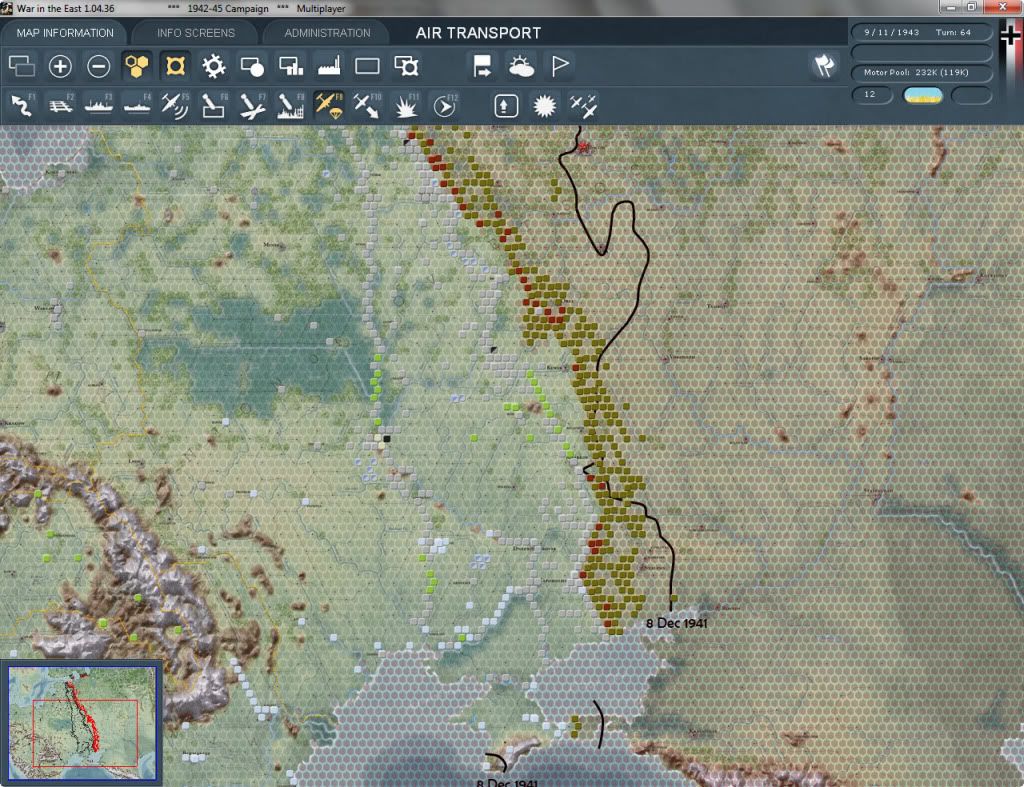1024x787 pixels.
Task: Click the upper '8 Dec 1941' front line label
Action: 677,623
